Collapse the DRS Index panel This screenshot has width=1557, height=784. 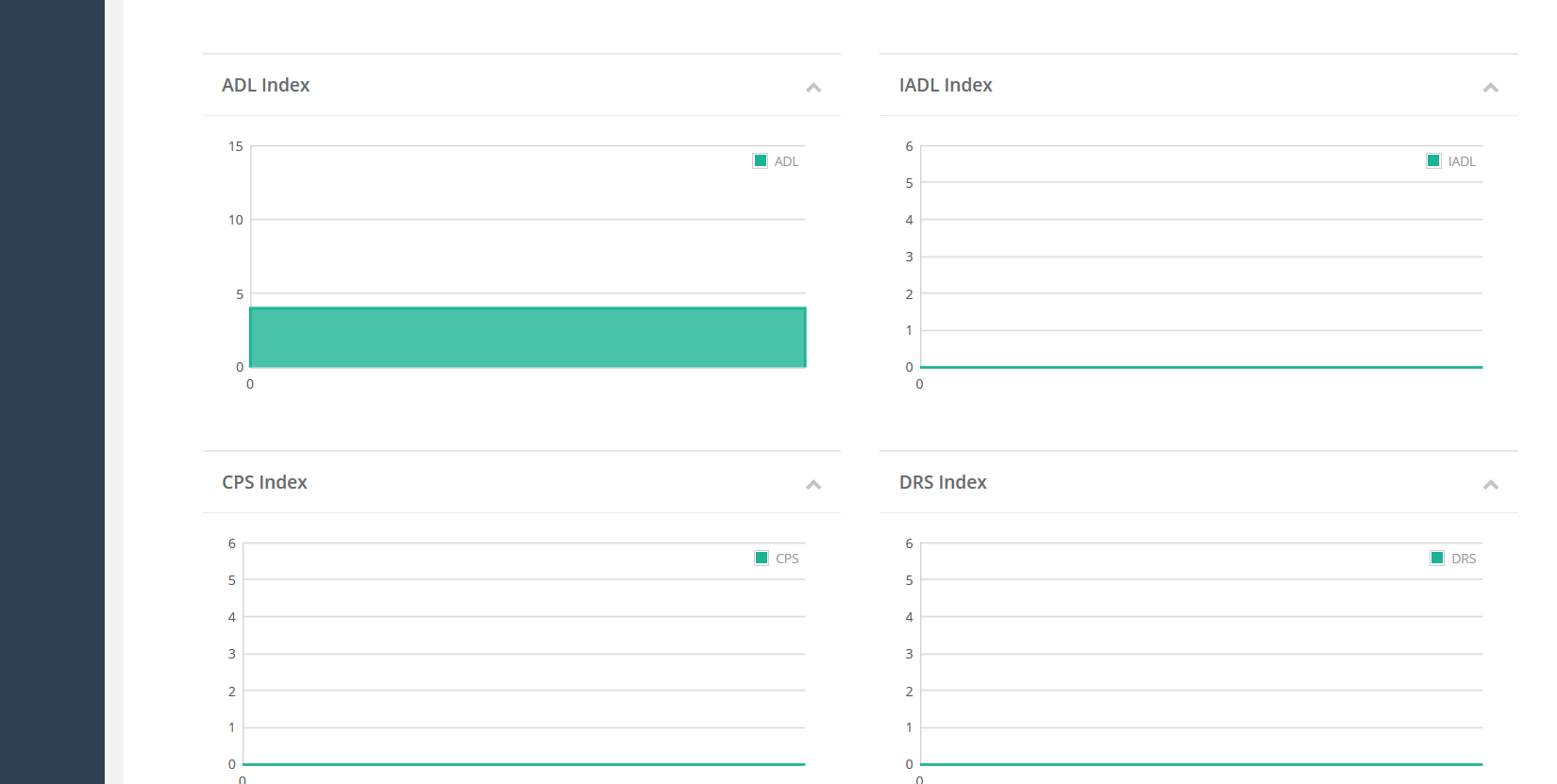(x=1491, y=485)
